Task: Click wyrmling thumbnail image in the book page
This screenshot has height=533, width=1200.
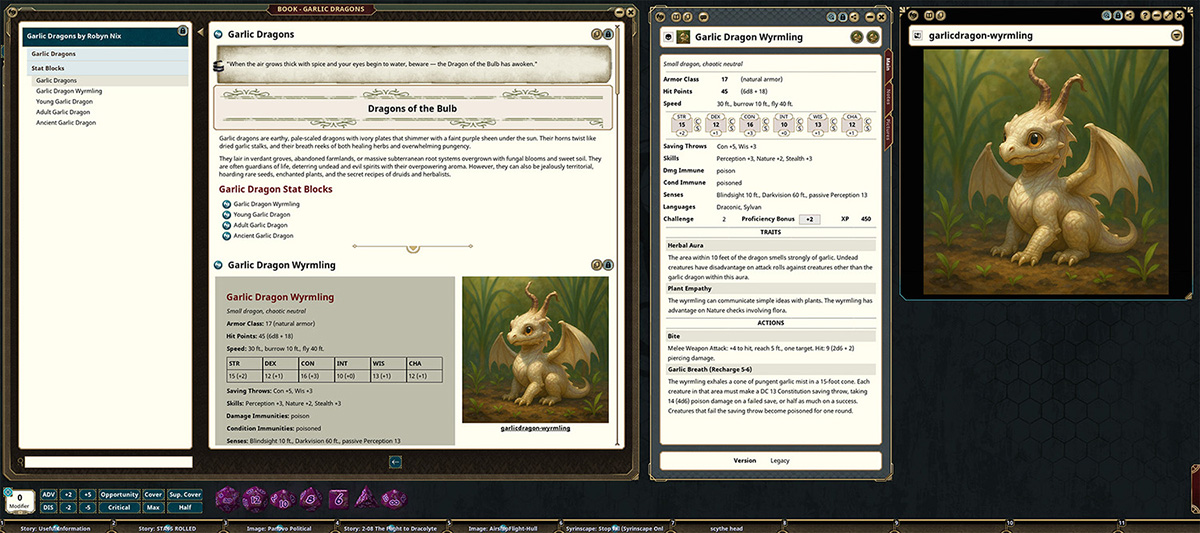Action: click(535, 350)
